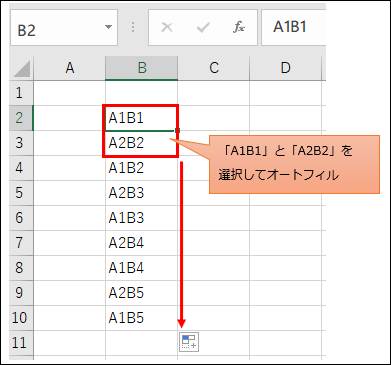The width and height of the screenshot is (391, 365).
Task: Click cell containing A1B4
Action: tap(141, 268)
